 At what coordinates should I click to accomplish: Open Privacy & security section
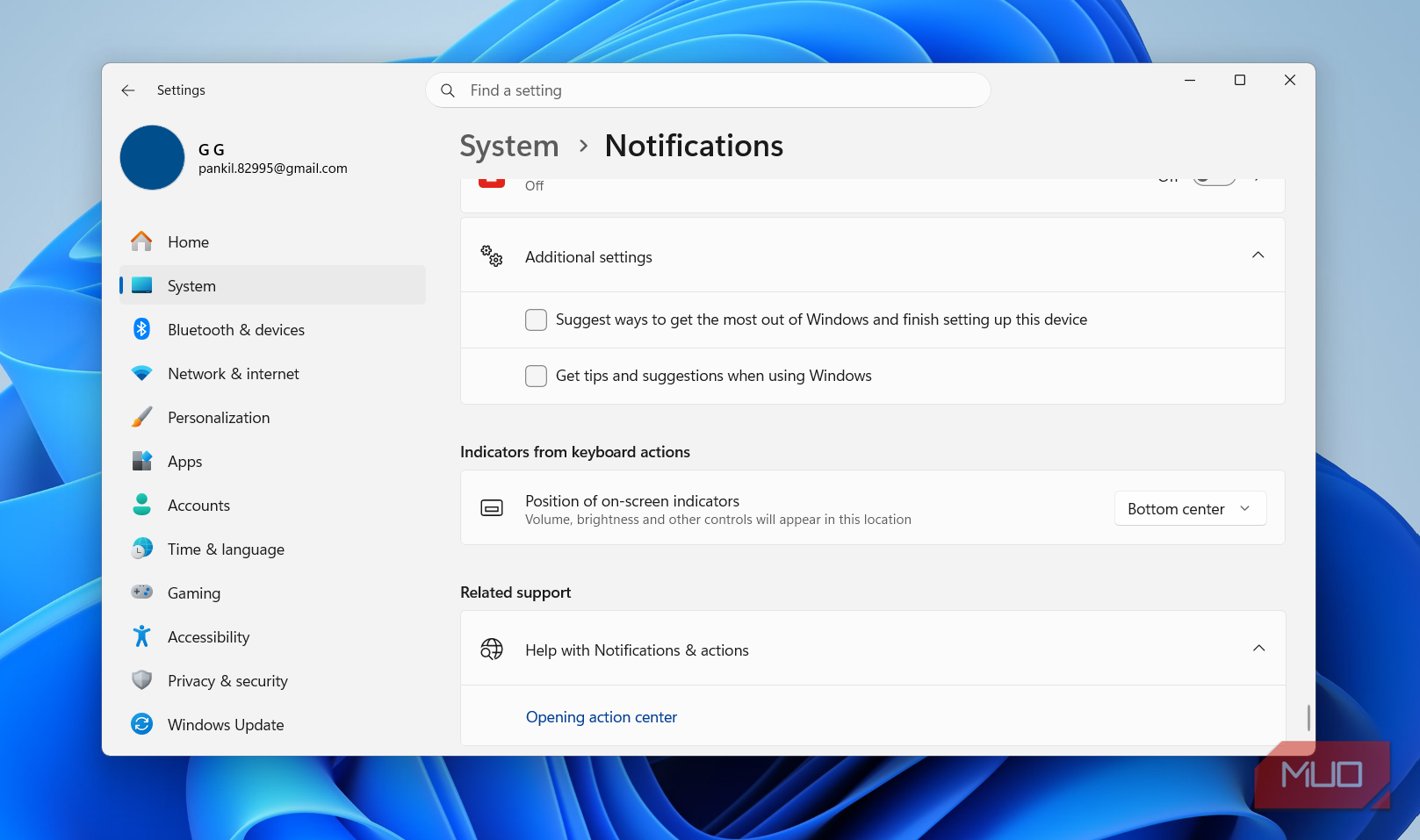tap(272, 680)
